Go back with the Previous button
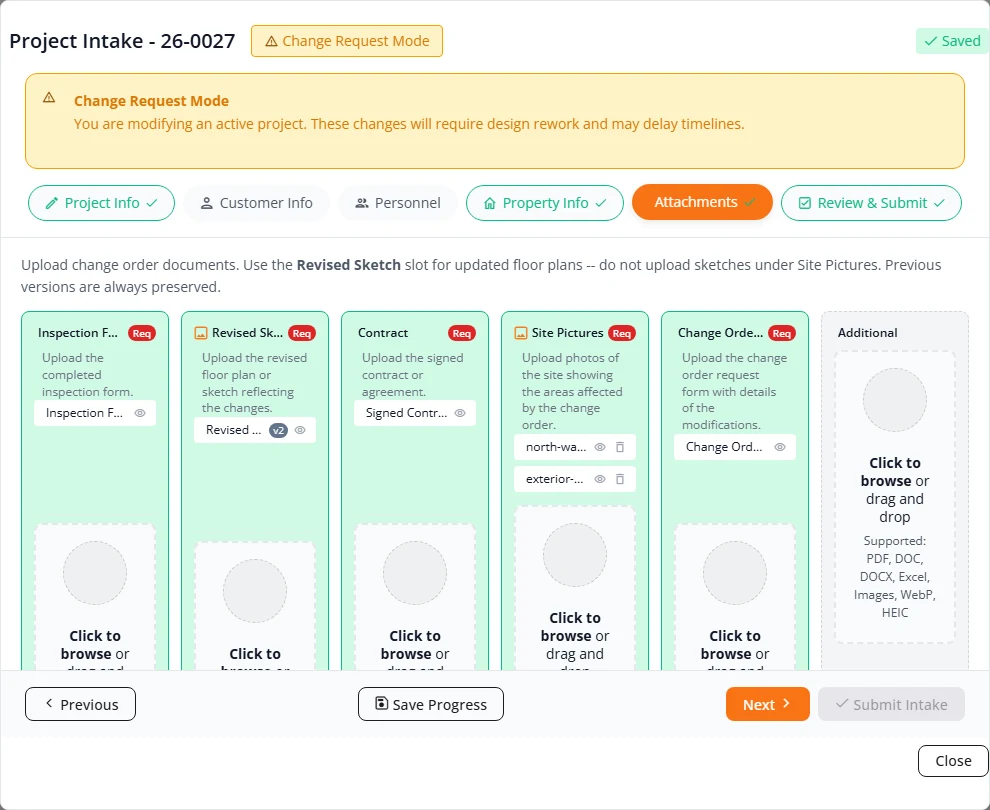This screenshot has width=990, height=810. [80, 704]
